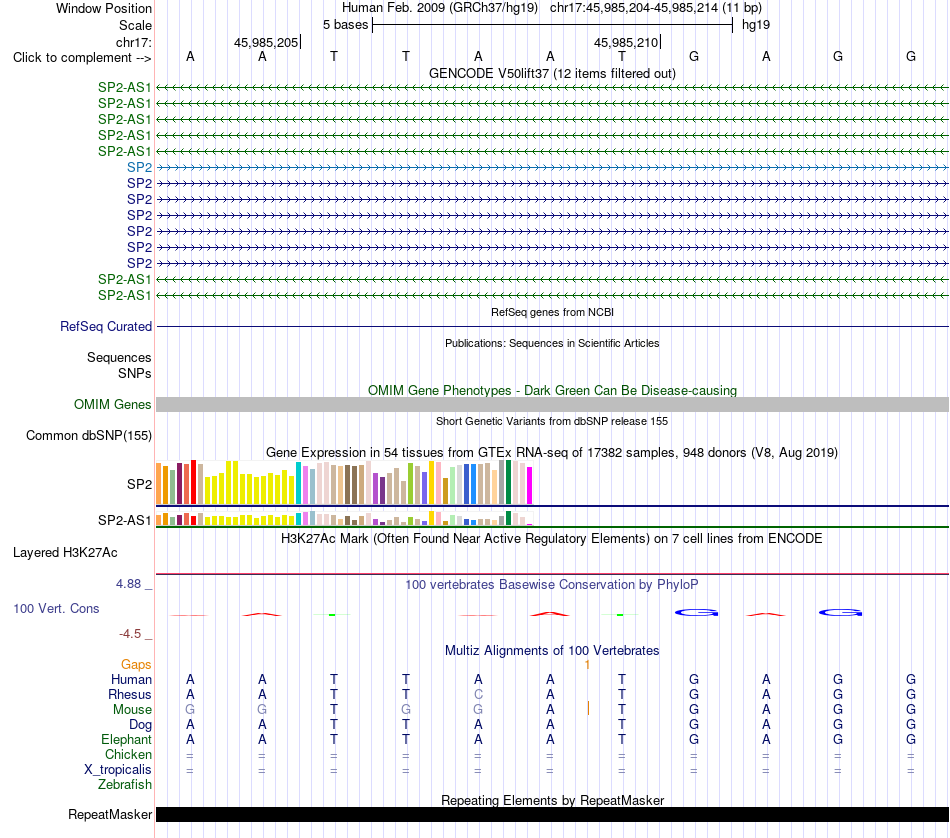
Task: Click the 'Elephant' alignment row label
Action: click(126, 739)
